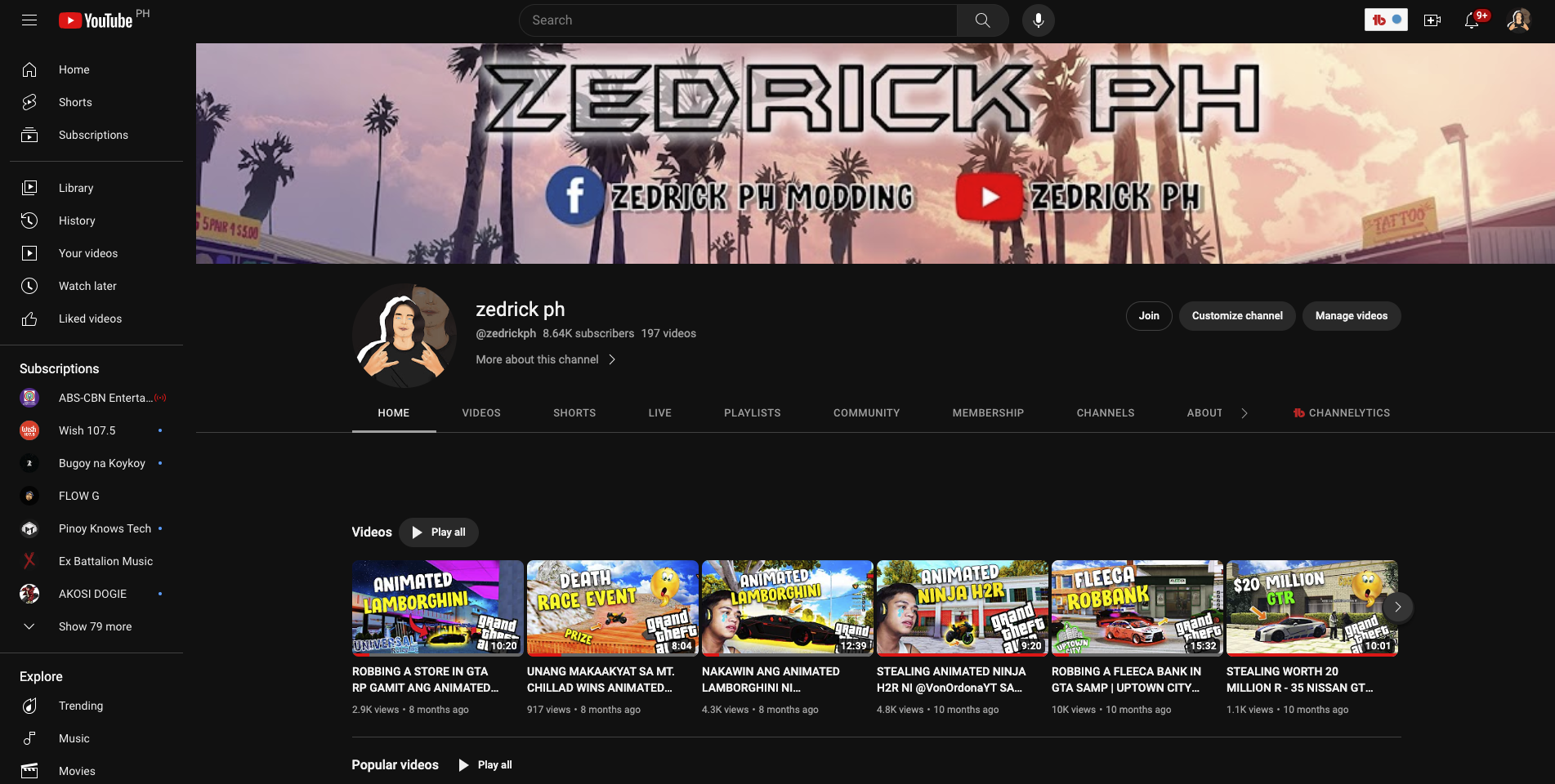Image resolution: width=1555 pixels, height=784 pixels.
Task: Open title "ROBBING A FLEECA BANK IN GTA SAMP"
Action: pos(1127,679)
